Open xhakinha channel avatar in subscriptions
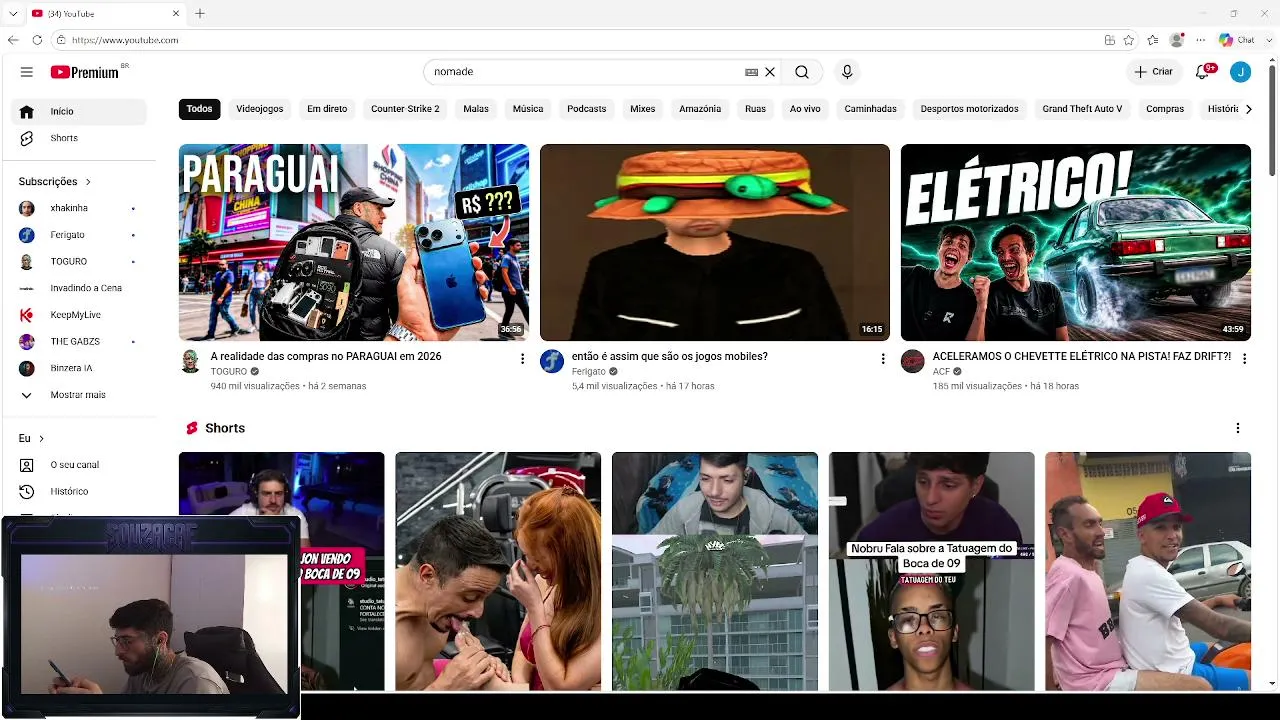The image size is (1280, 720). 27,208
